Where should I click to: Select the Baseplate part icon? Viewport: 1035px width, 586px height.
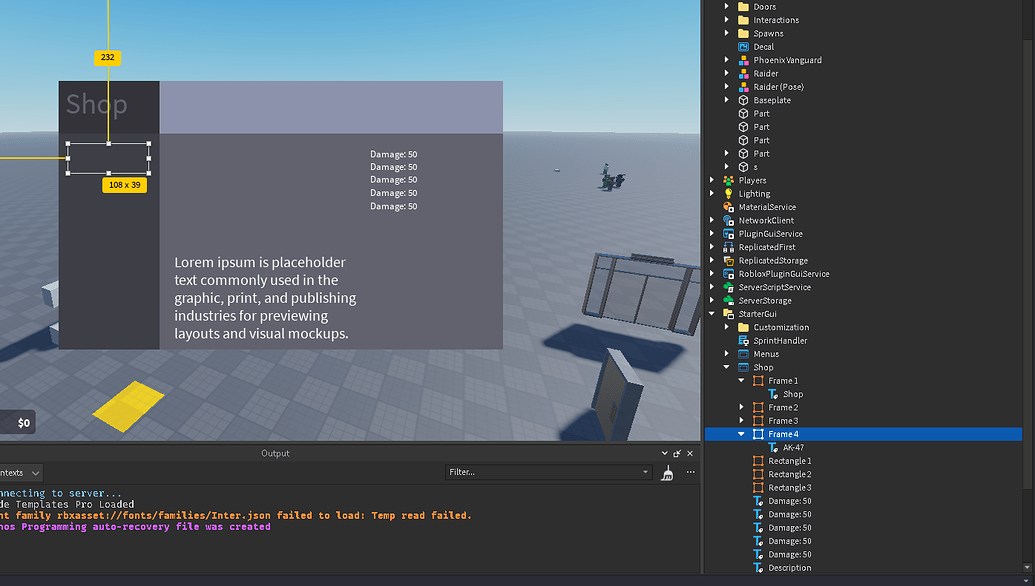[x=741, y=100]
